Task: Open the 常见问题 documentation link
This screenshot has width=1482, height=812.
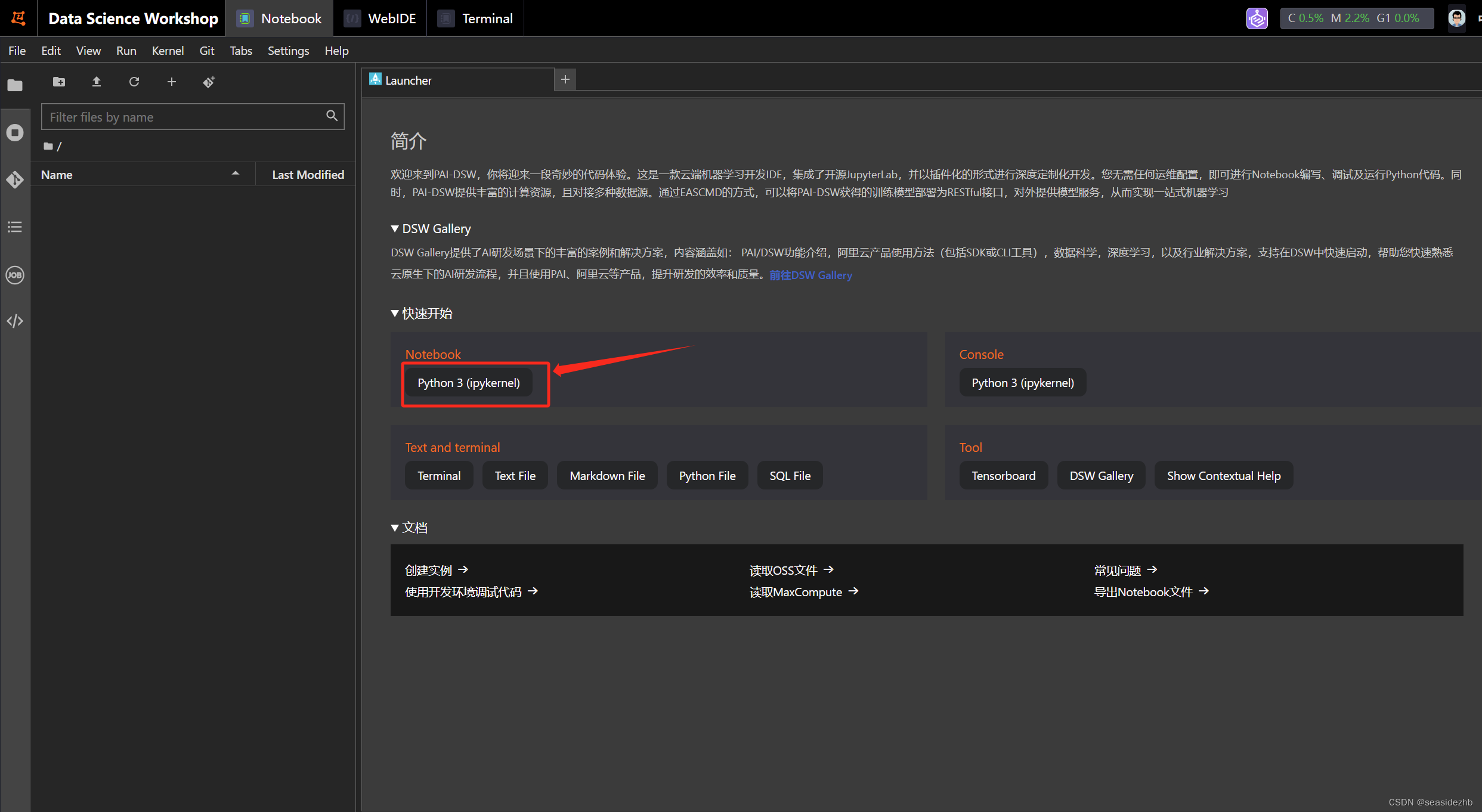Action: point(1125,571)
